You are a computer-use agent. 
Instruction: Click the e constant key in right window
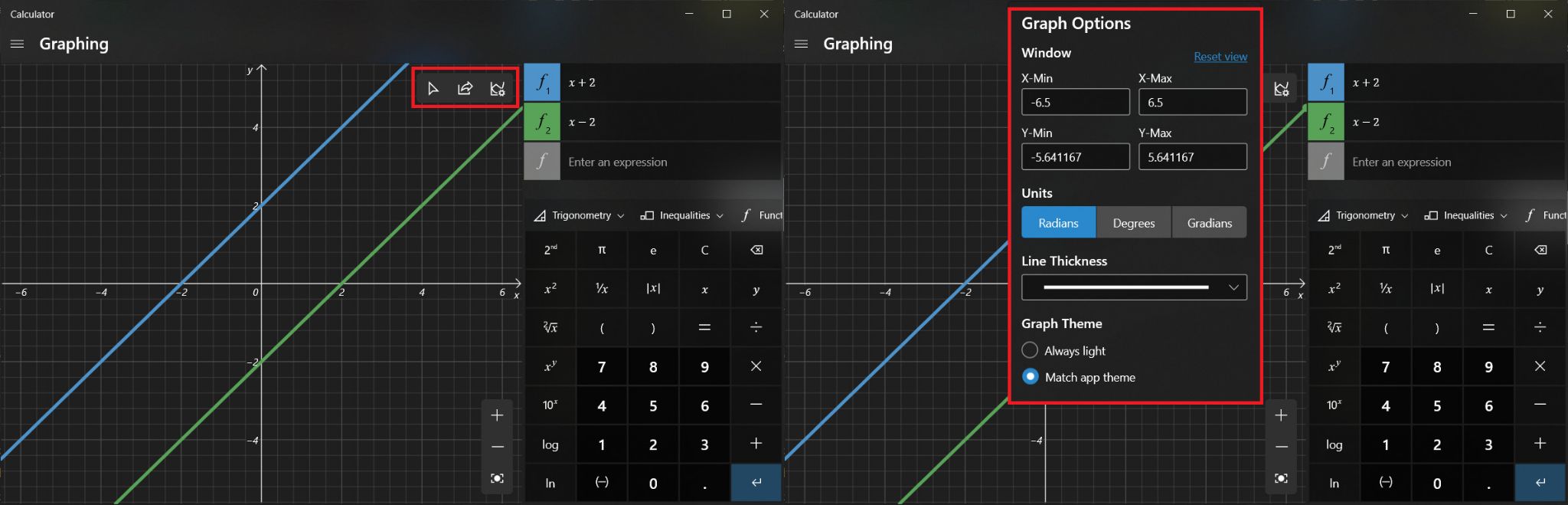1437,250
